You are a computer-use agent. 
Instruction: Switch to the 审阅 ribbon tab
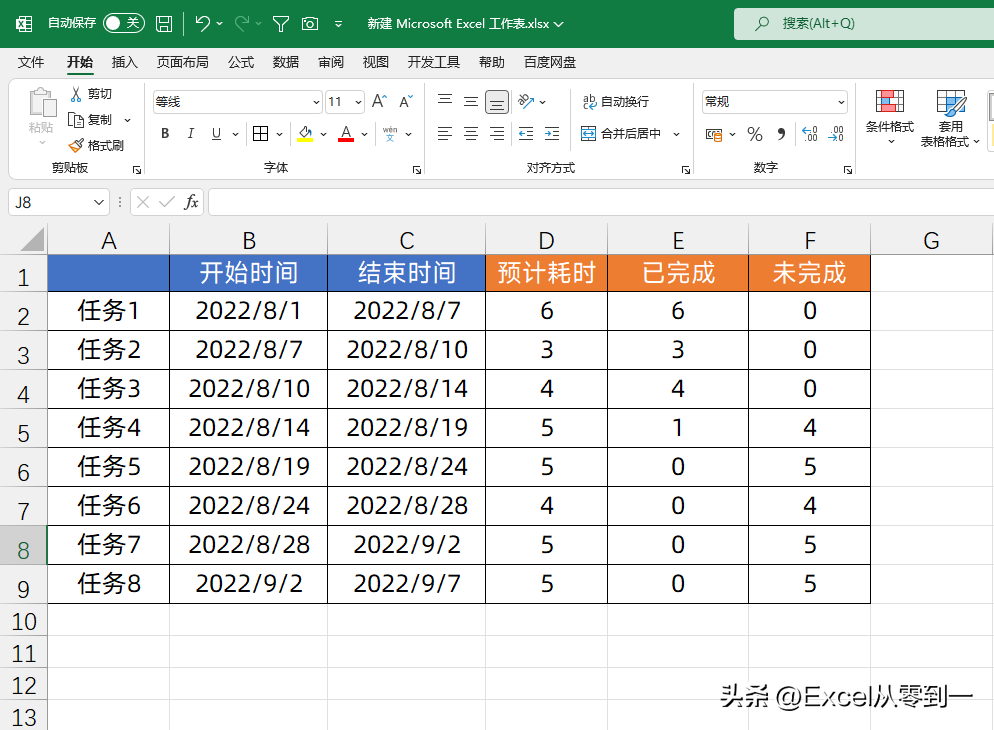coord(331,62)
